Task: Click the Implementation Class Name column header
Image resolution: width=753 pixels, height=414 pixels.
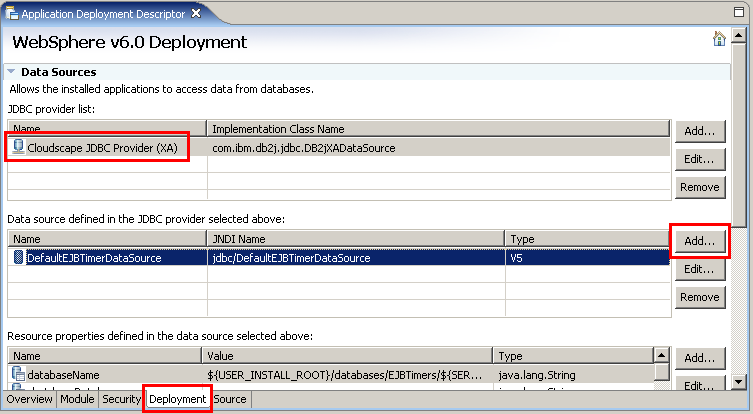Action: (x=438, y=129)
